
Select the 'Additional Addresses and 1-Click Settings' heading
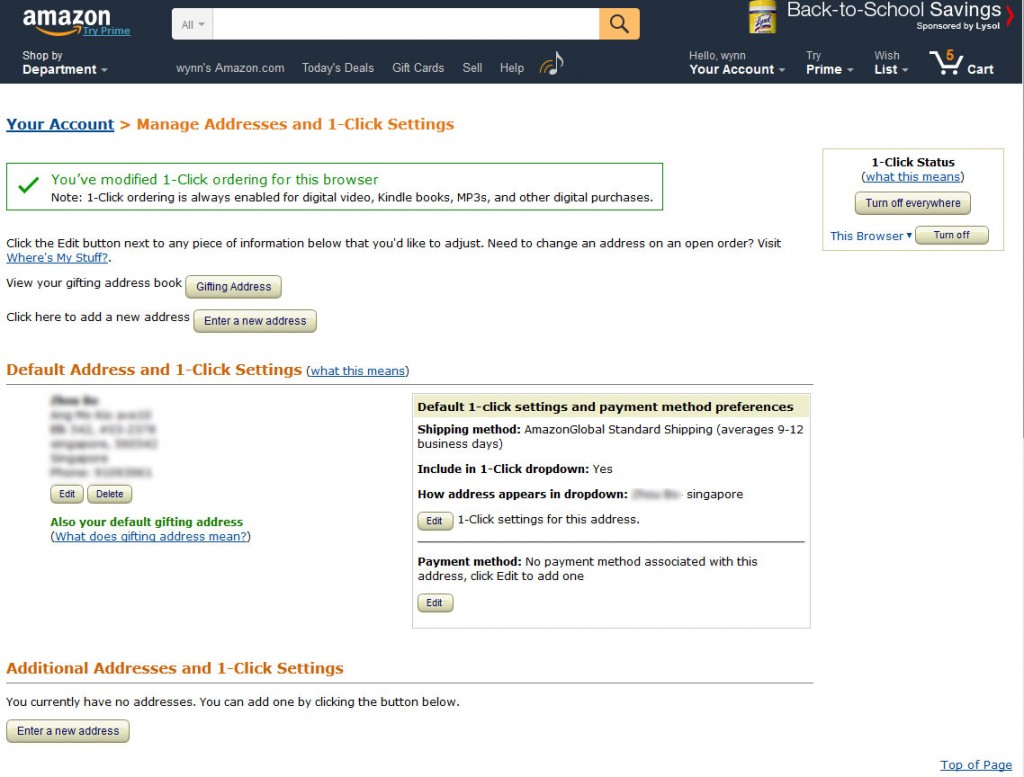175,668
